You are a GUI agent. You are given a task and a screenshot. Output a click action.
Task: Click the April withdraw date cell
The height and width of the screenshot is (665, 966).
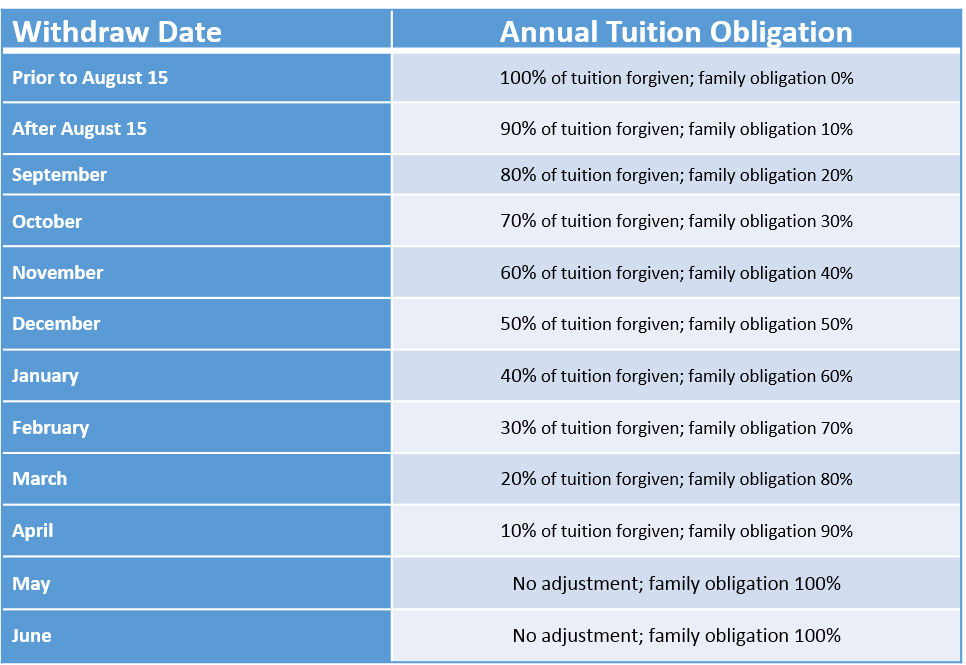click(x=33, y=531)
